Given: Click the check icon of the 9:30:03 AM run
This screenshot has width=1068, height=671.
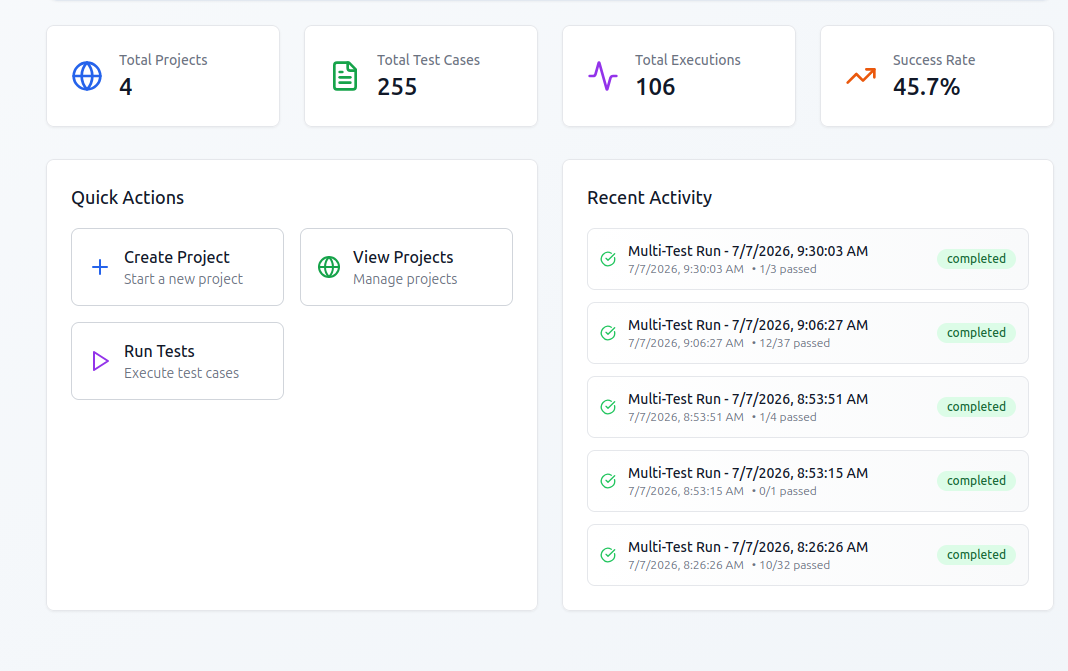Looking at the screenshot, I should point(608,259).
